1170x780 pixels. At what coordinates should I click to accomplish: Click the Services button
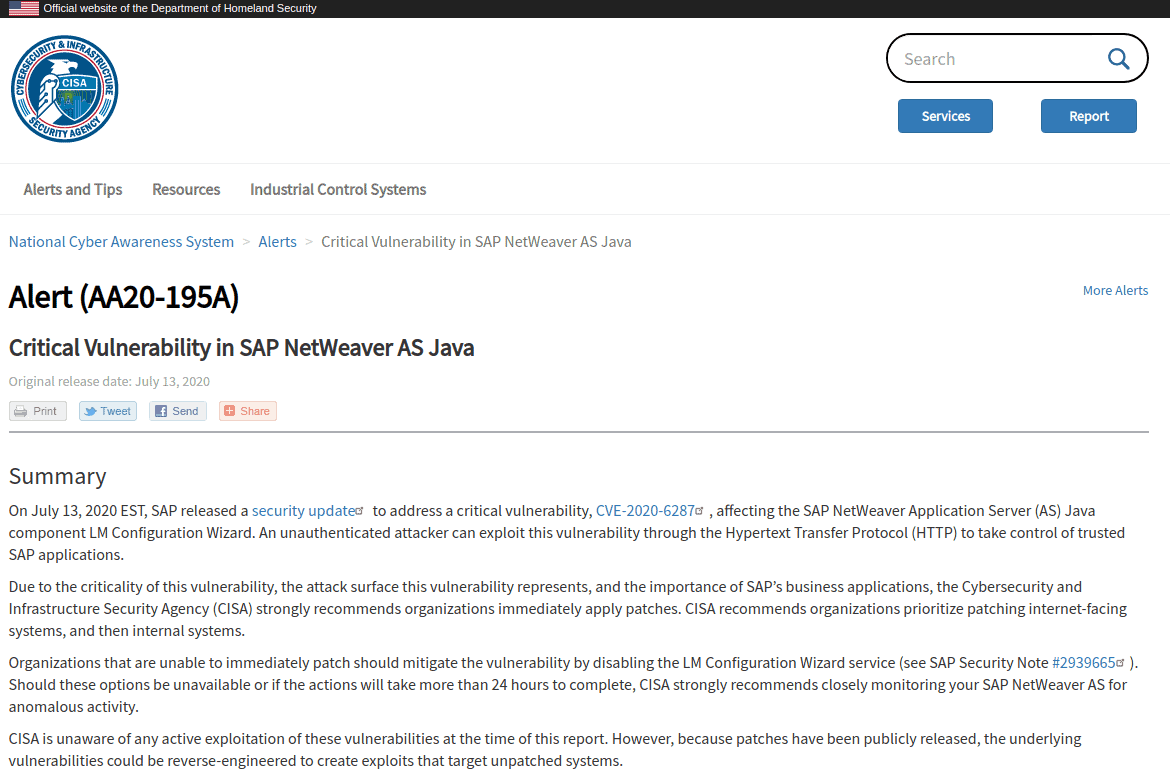click(x=945, y=116)
